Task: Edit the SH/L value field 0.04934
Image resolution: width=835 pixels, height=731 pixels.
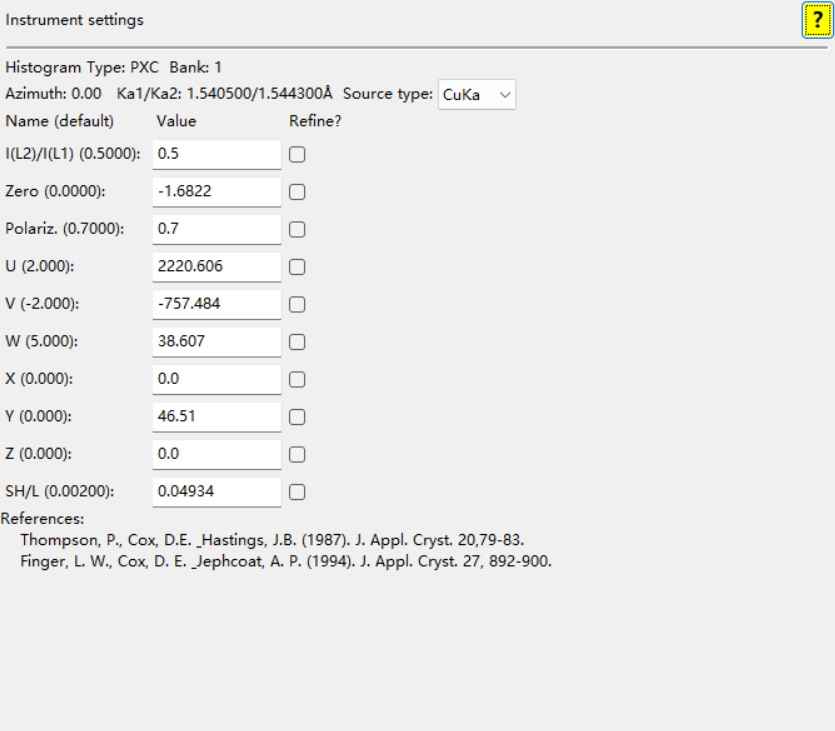Action: coord(217,492)
